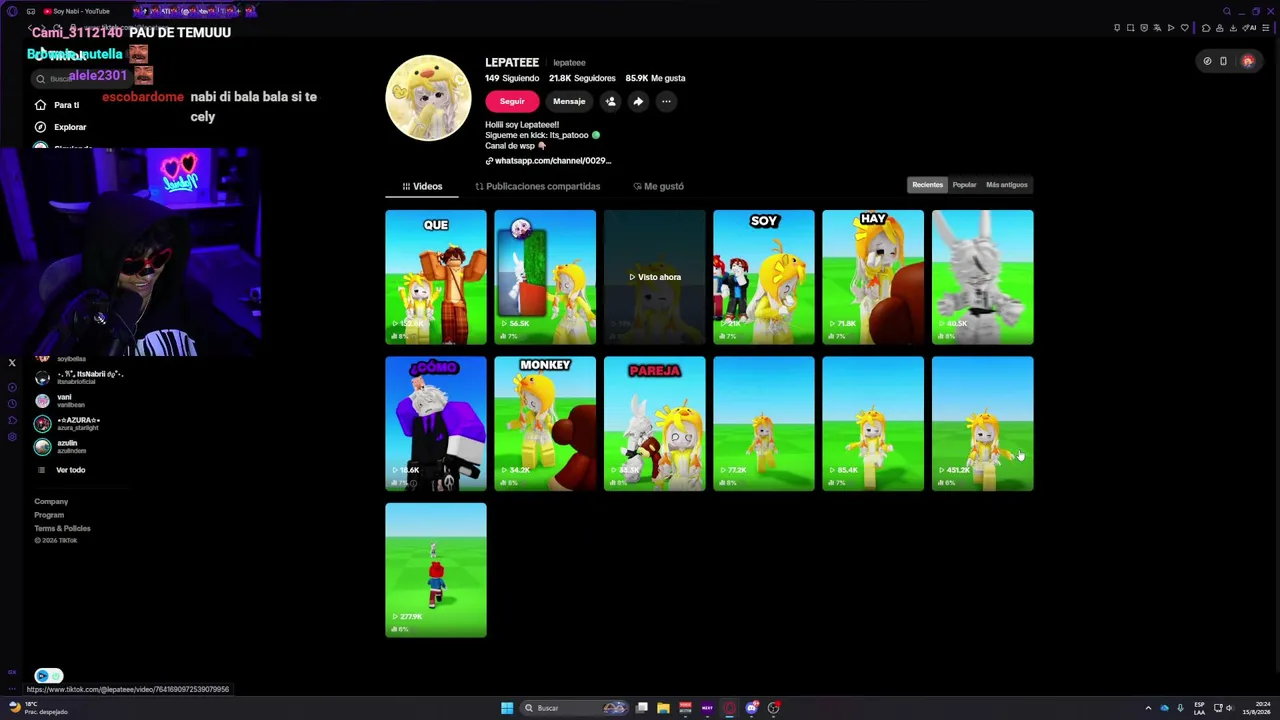Open the ItsNabrii account in following list

click(x=78, y=378)
